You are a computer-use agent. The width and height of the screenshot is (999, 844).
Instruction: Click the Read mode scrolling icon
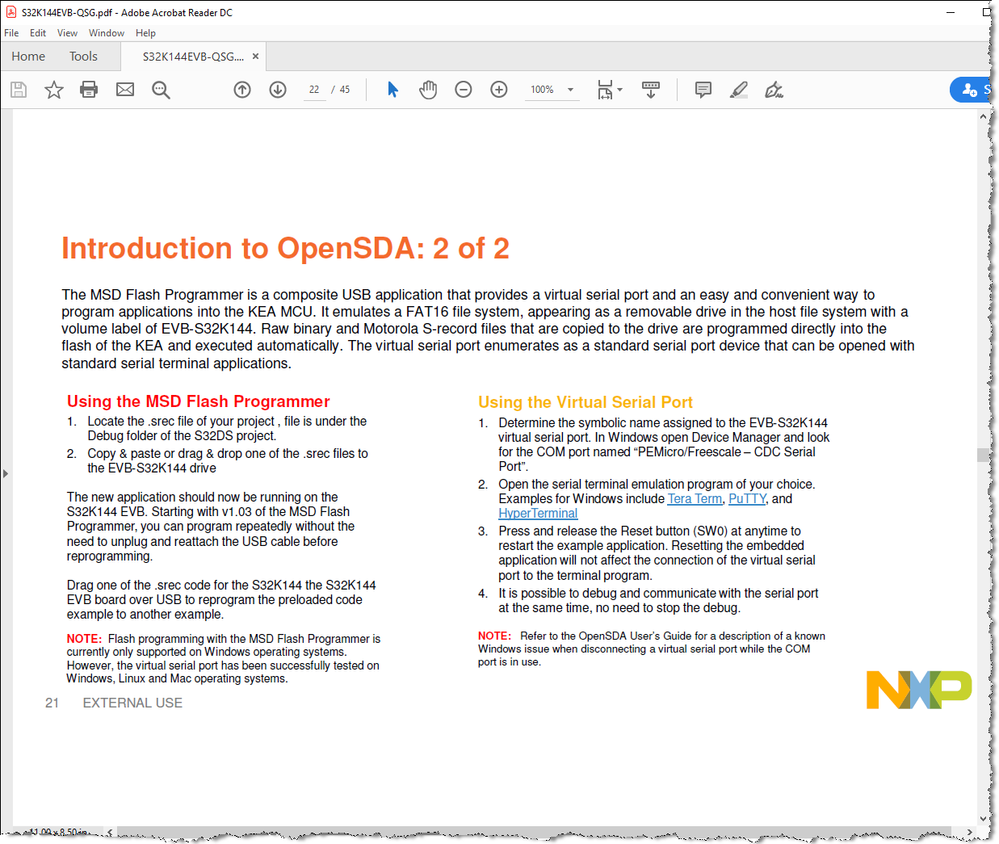pos(650,90)
